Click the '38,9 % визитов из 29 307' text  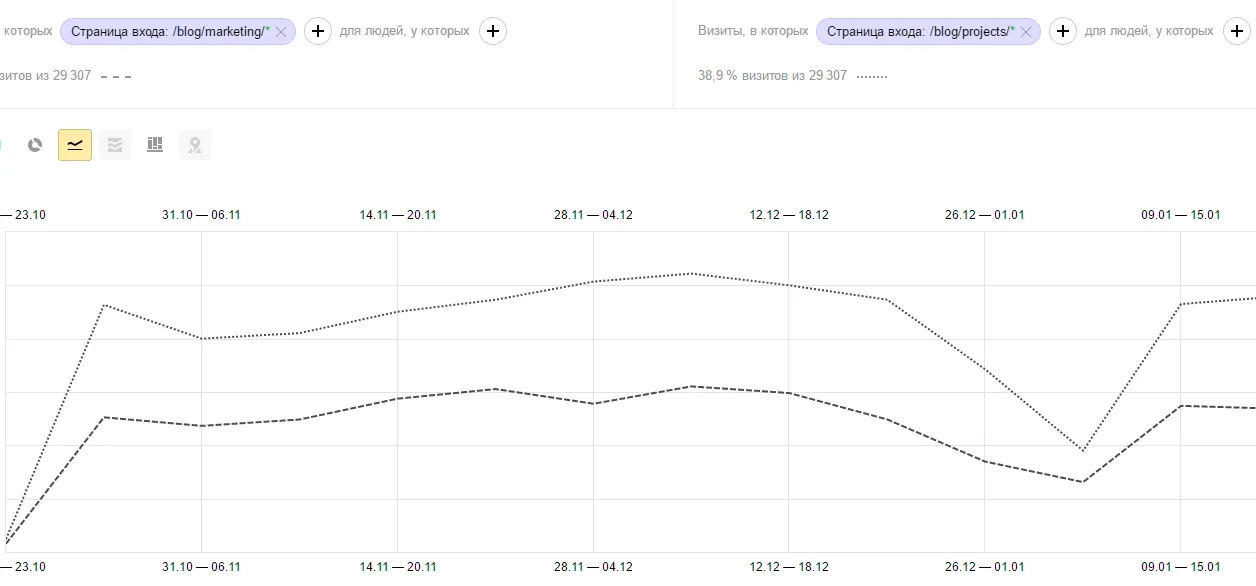click(772, 76)
